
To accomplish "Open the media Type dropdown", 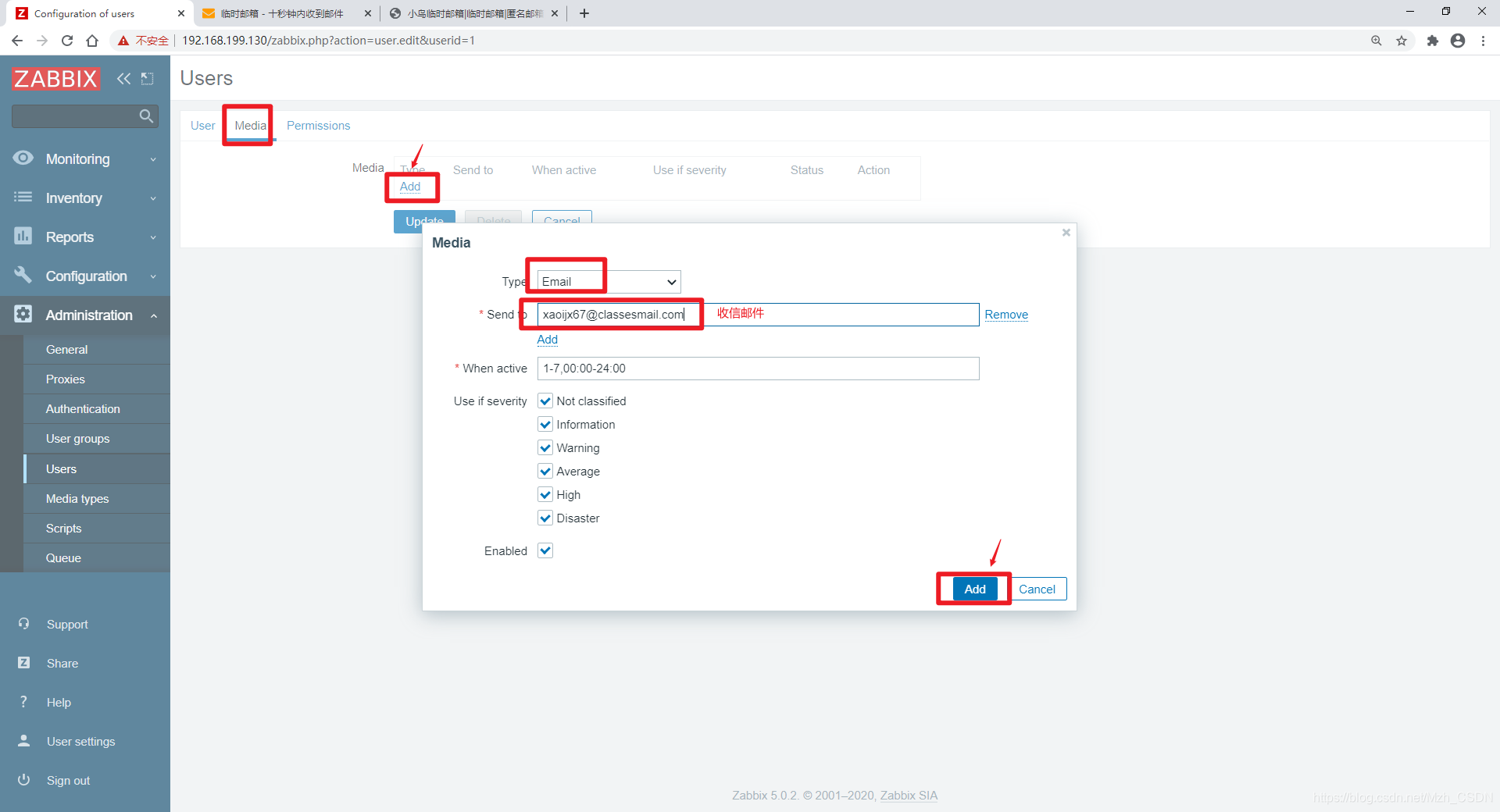I will point(609,282).
